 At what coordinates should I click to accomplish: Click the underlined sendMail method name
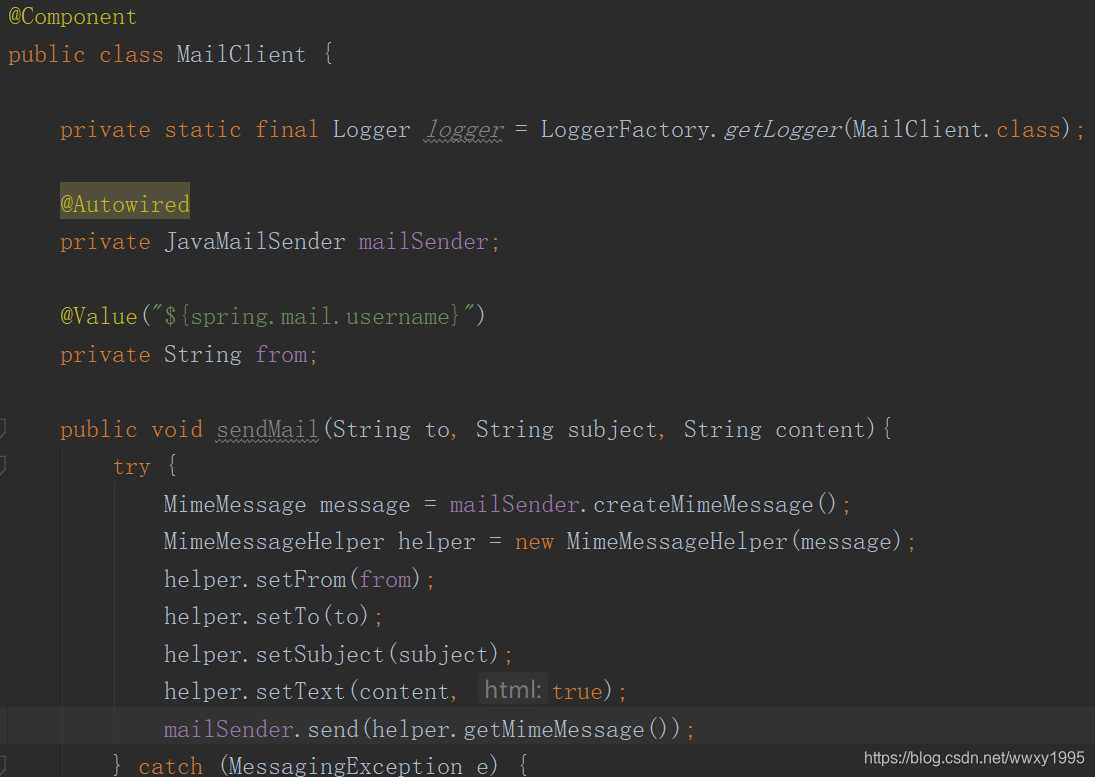[x=266, y=429]
